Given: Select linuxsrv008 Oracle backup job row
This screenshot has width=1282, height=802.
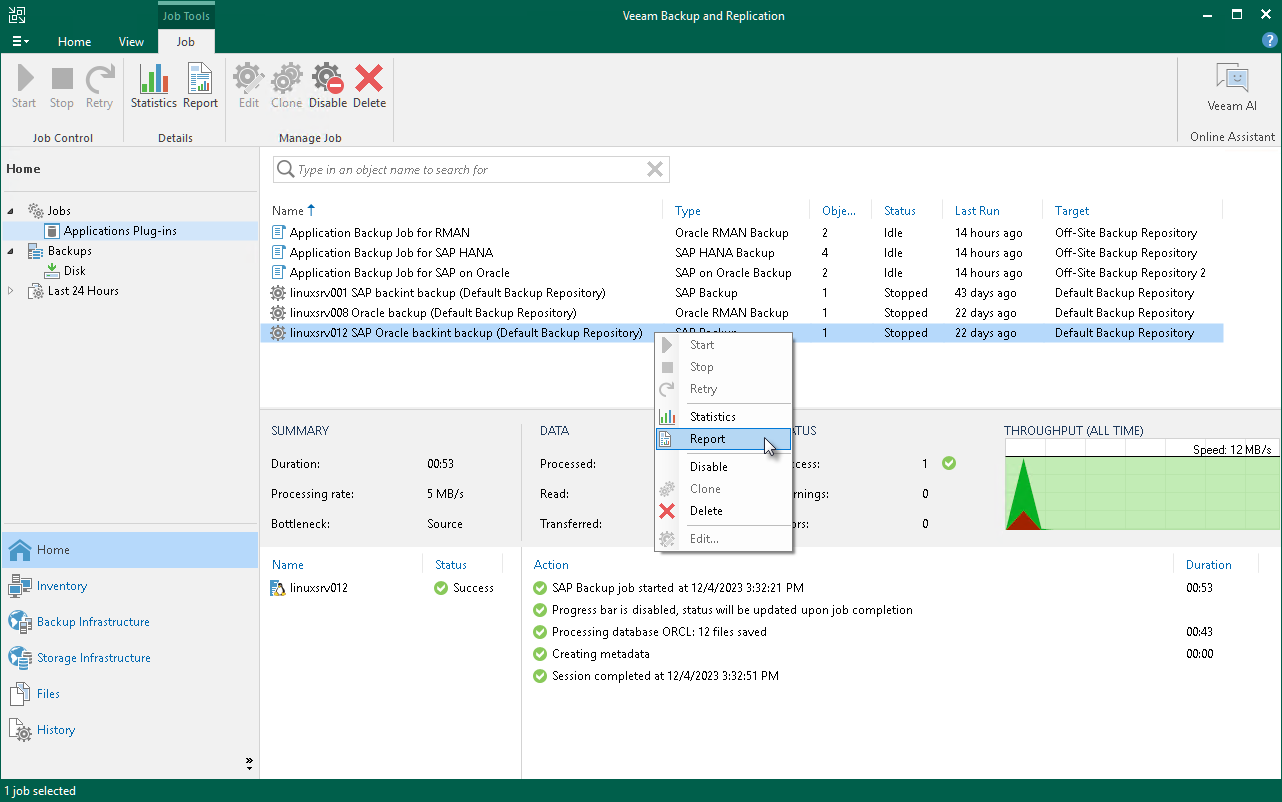Looking at the screenshot, I should [741, 313].
